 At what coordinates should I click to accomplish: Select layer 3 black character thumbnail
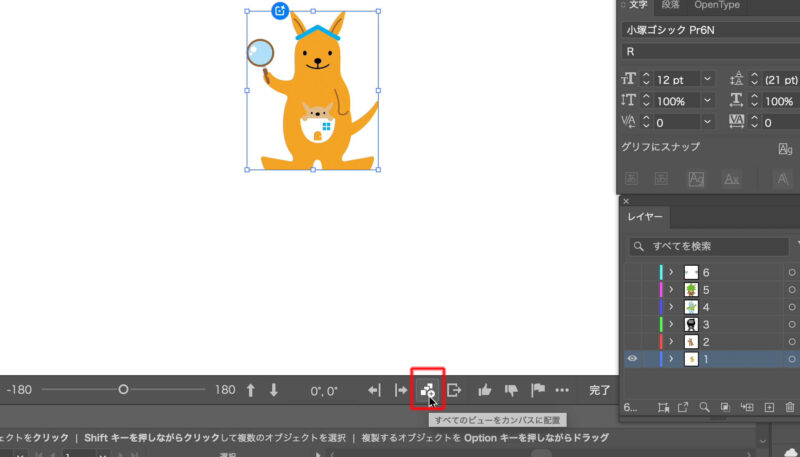point(691,324)
